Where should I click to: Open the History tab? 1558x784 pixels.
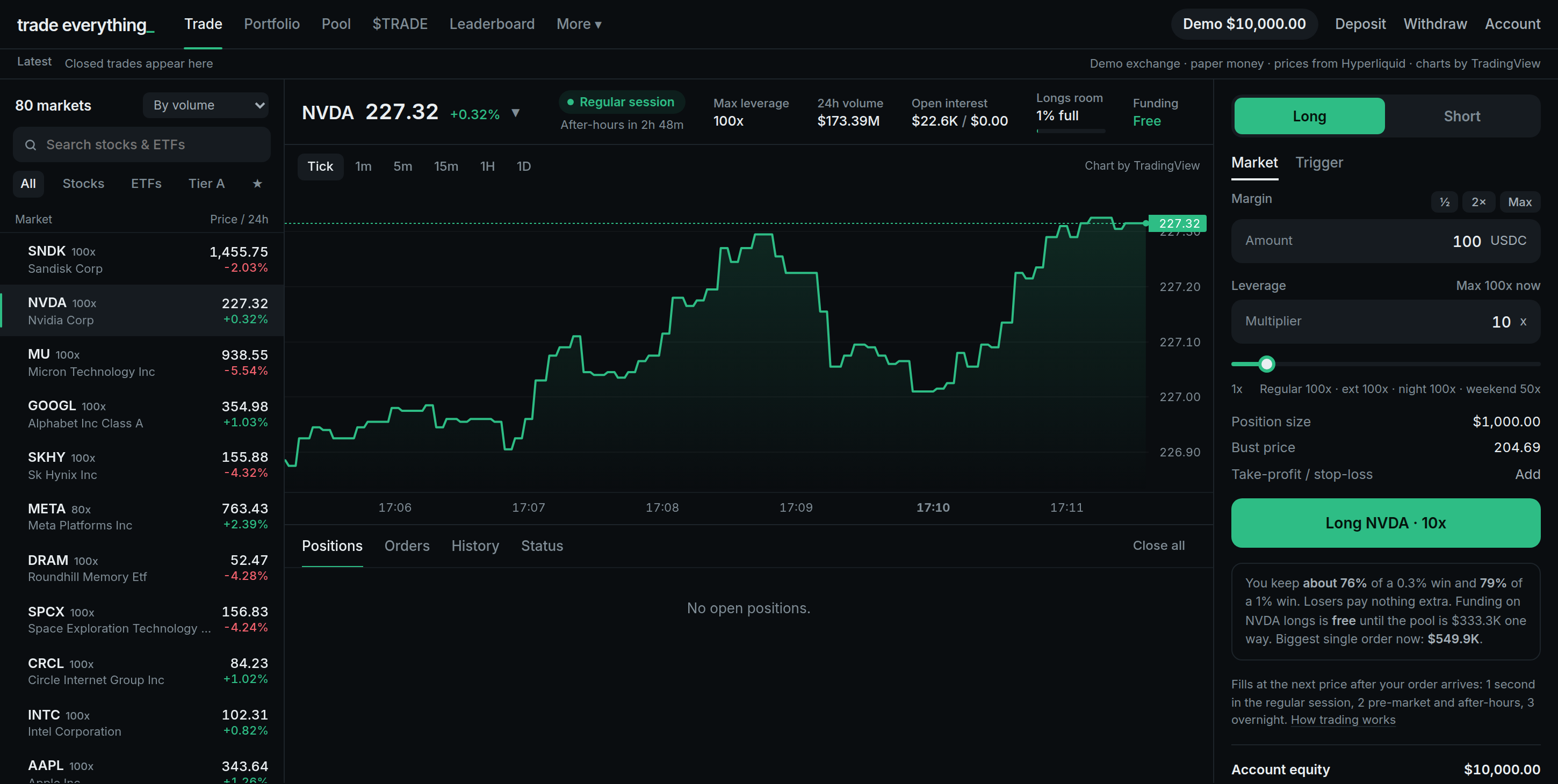coord(475,546)
